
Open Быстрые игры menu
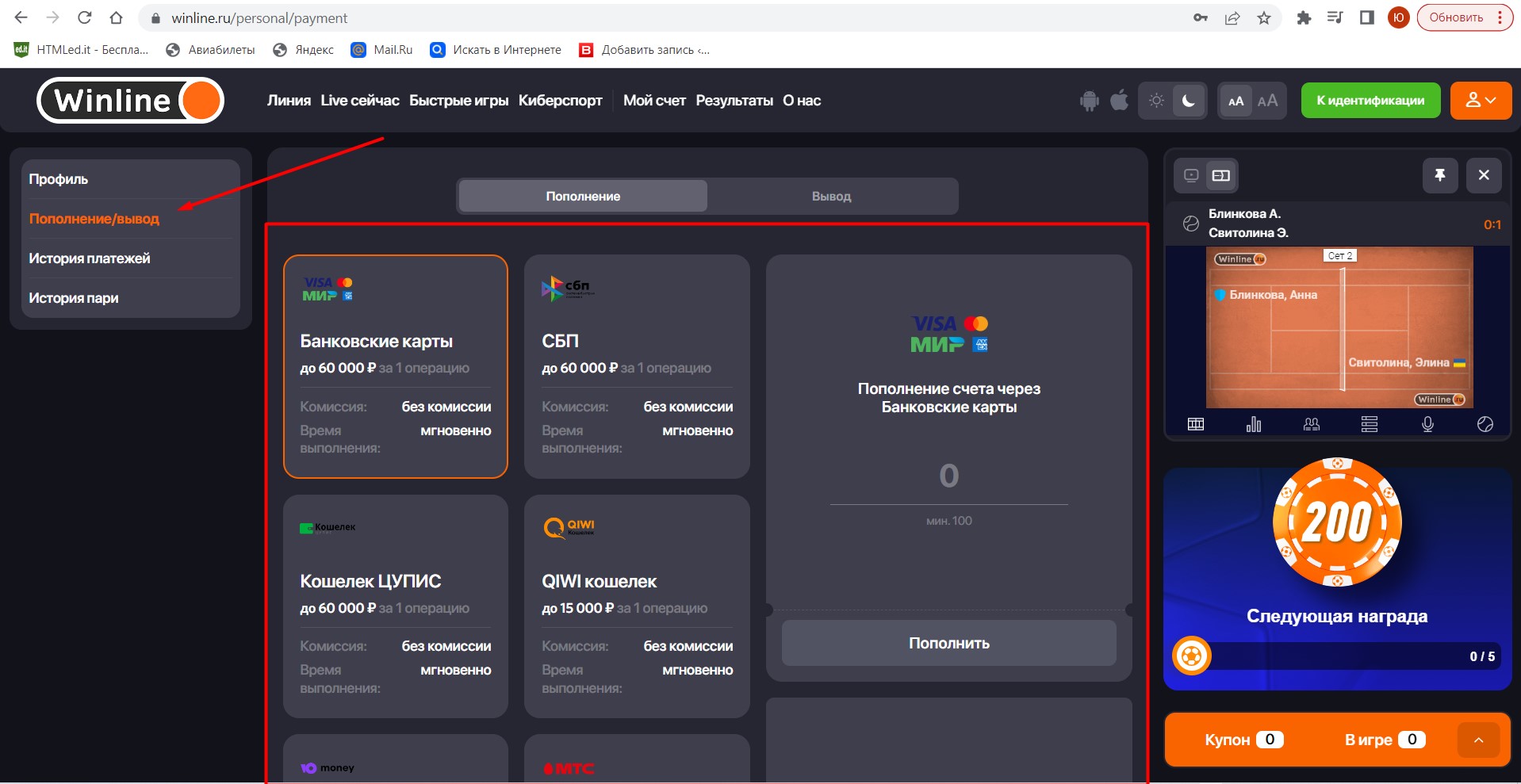point(458,101)
